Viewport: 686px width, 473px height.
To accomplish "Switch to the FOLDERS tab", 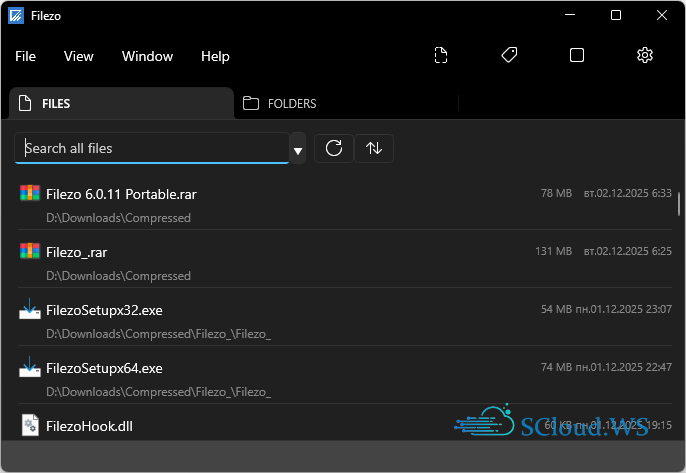I will 280,103.
